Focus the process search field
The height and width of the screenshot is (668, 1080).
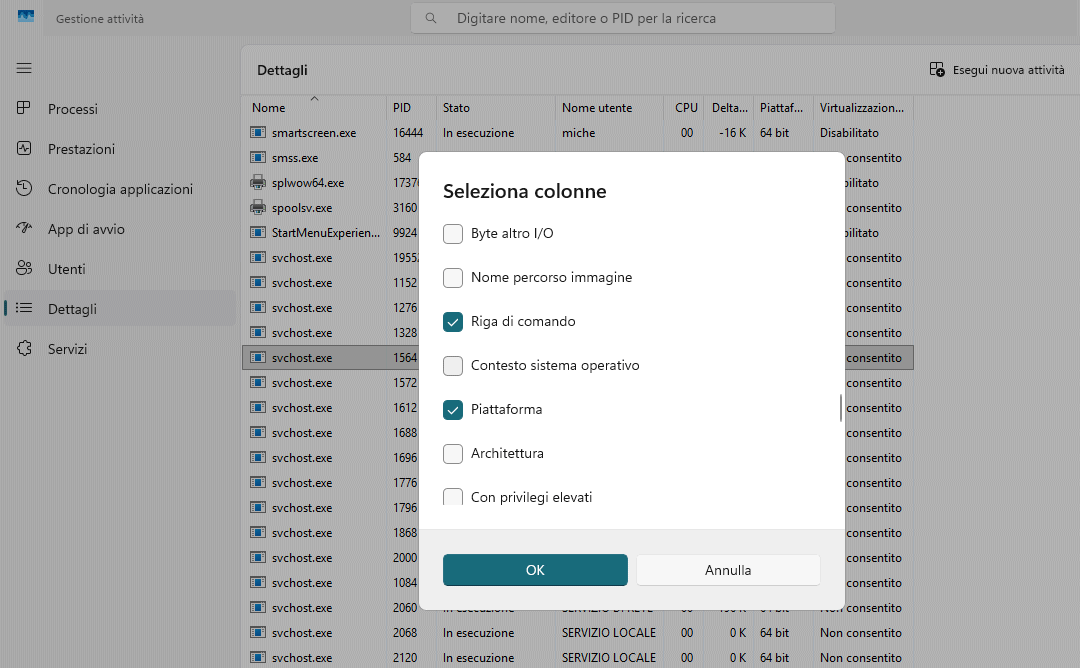coord(623,18)
